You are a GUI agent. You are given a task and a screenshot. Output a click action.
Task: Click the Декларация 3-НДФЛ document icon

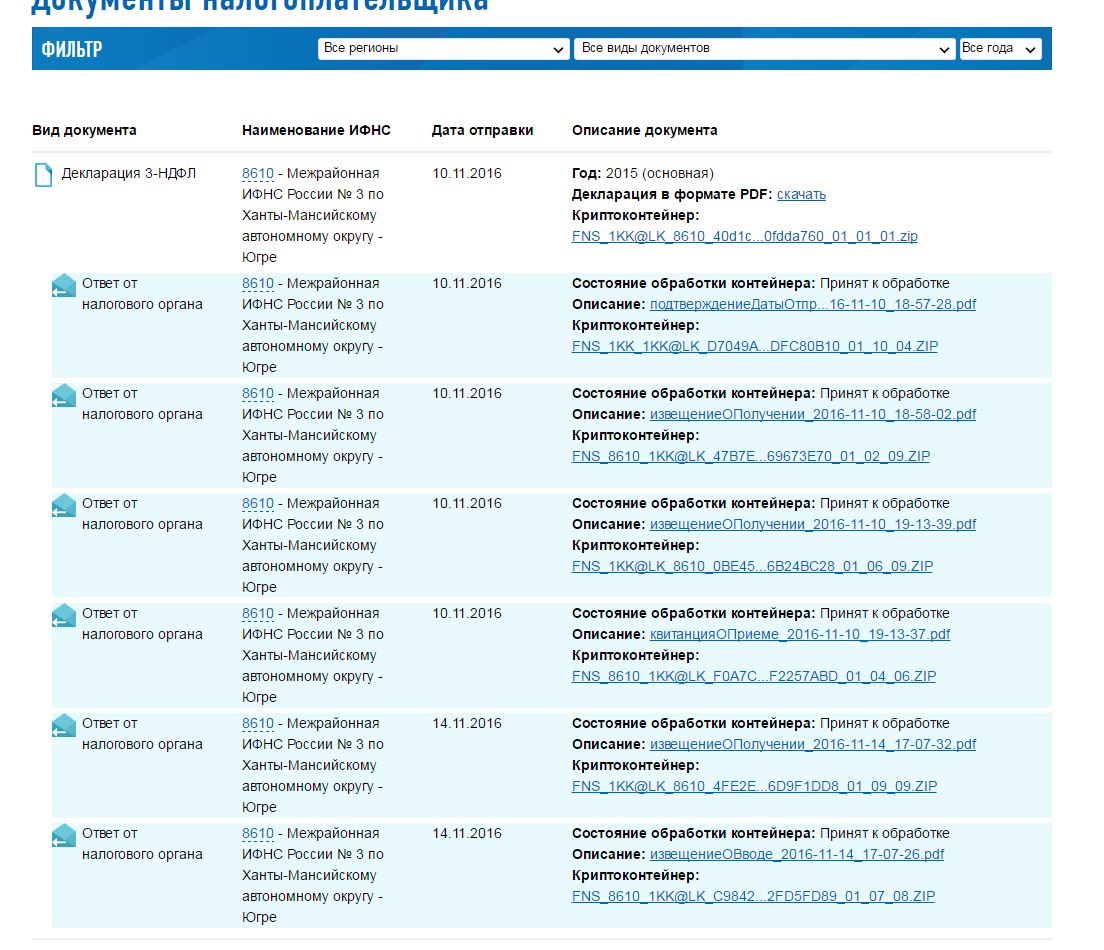click(x=43, y=175)
